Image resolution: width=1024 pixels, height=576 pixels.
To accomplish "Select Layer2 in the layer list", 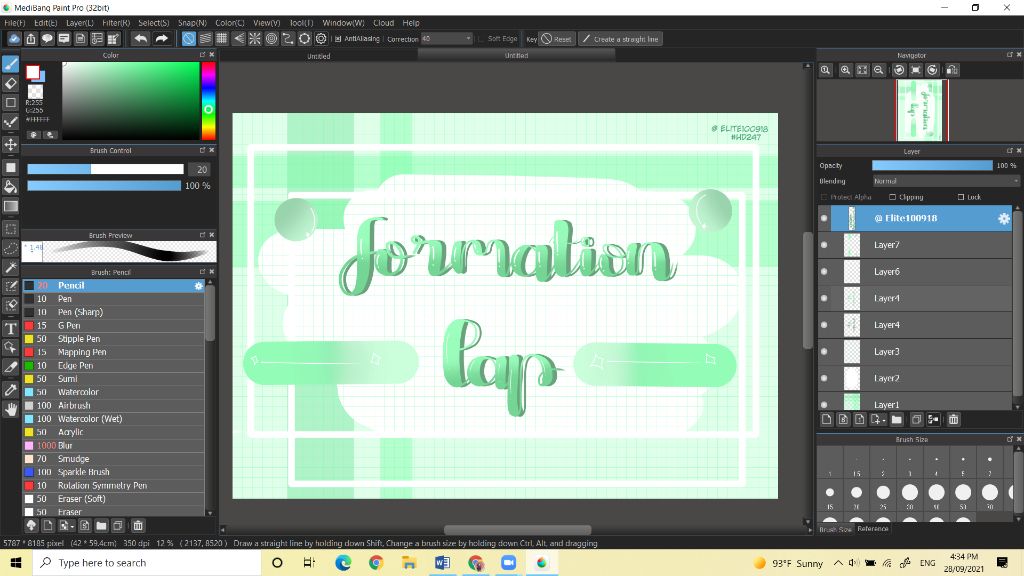I will point(915,378).
